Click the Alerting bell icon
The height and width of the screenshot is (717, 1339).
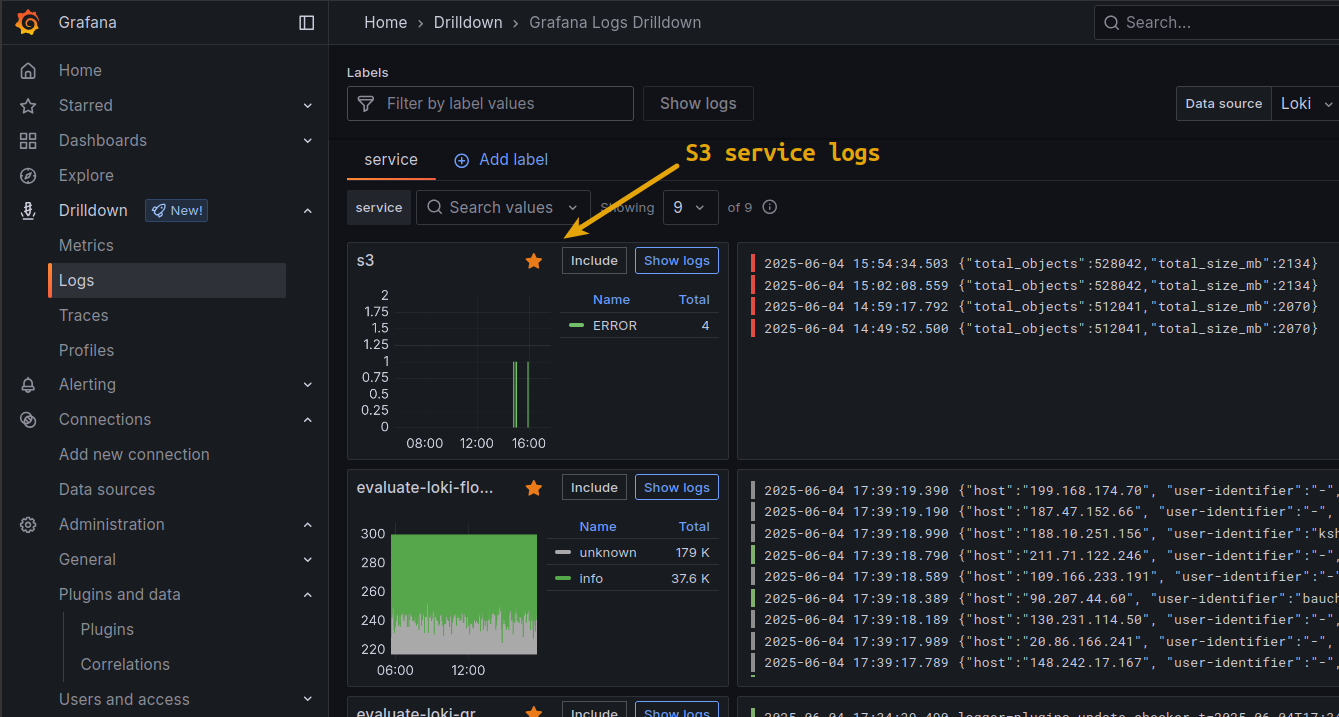(x=28, y=385)
